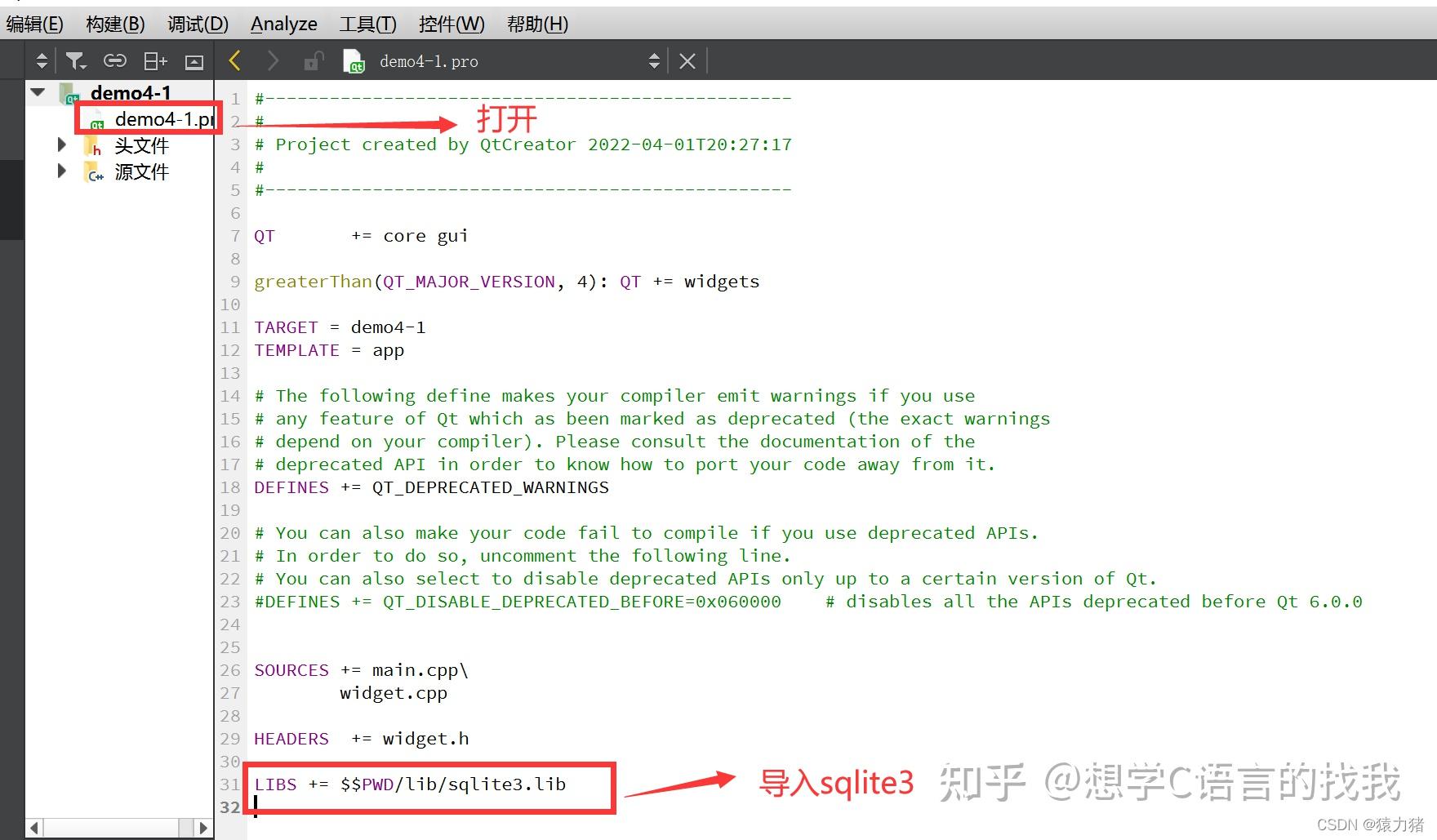Click the sidebar maximize icon
The width and height of the screenshot is (1437, 840).
coord(194,61)
